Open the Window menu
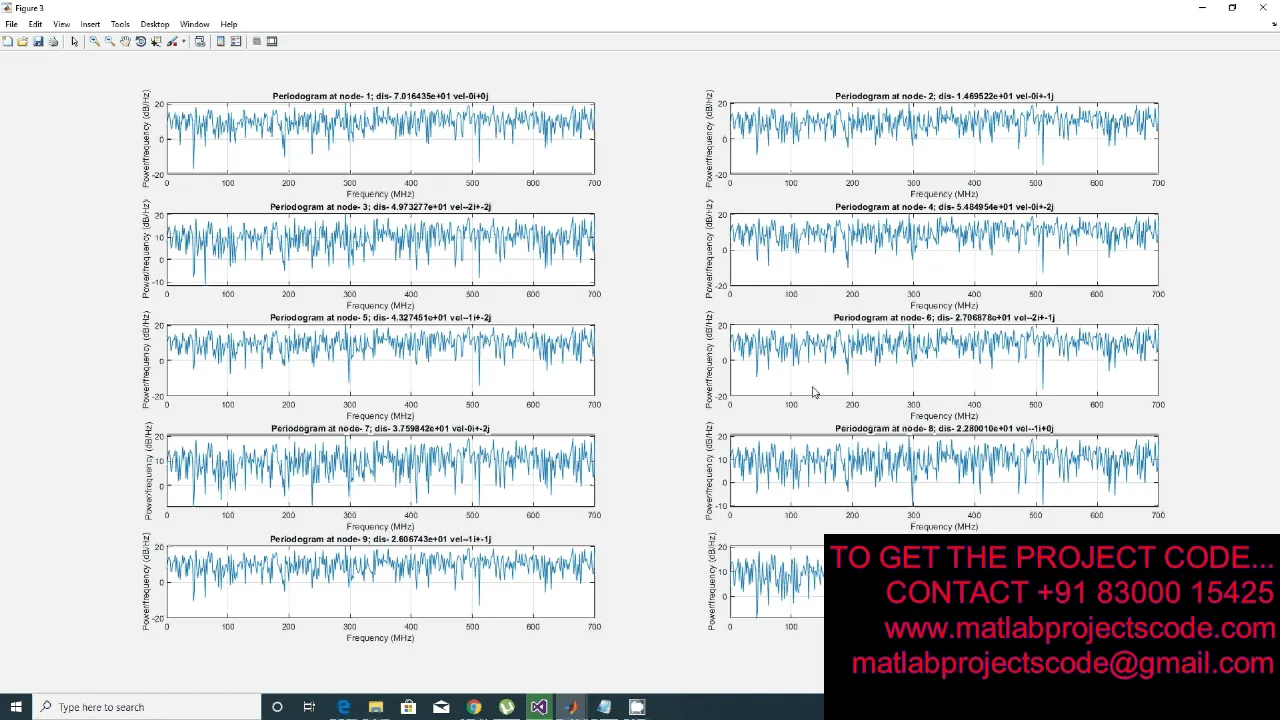Screen dimensions: 1280x720 (x=195, y=24)
